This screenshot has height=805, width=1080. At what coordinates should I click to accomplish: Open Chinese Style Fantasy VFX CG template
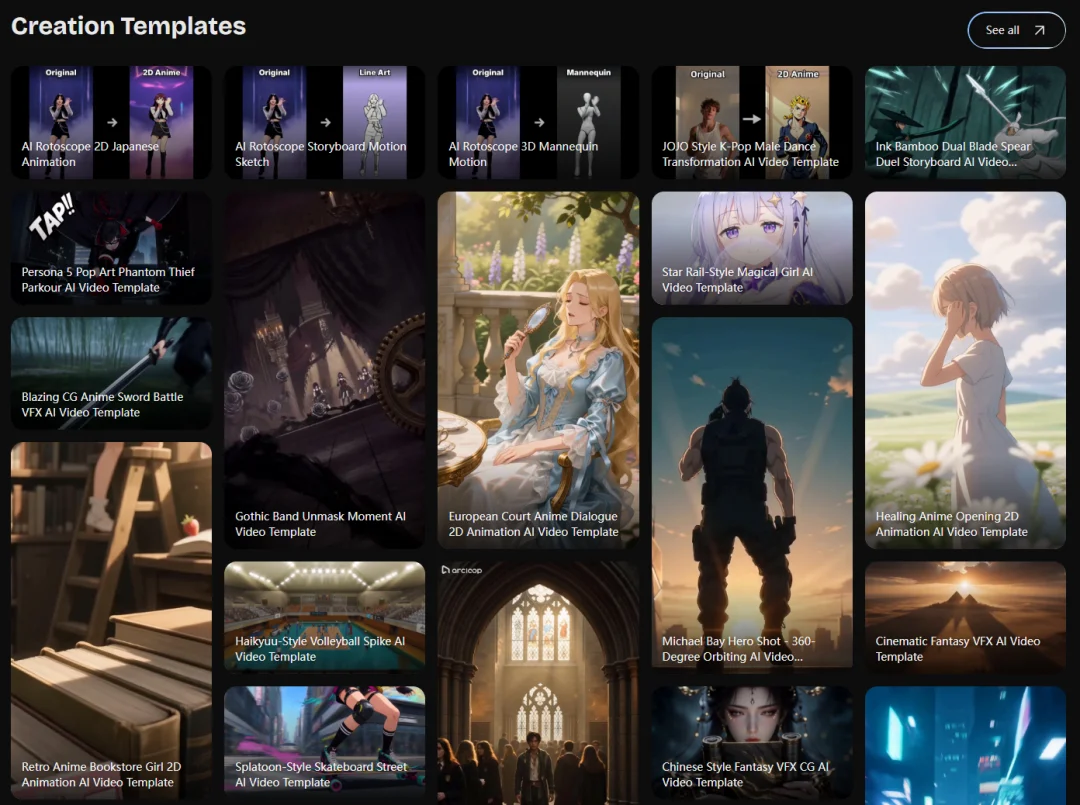(752, 742)
